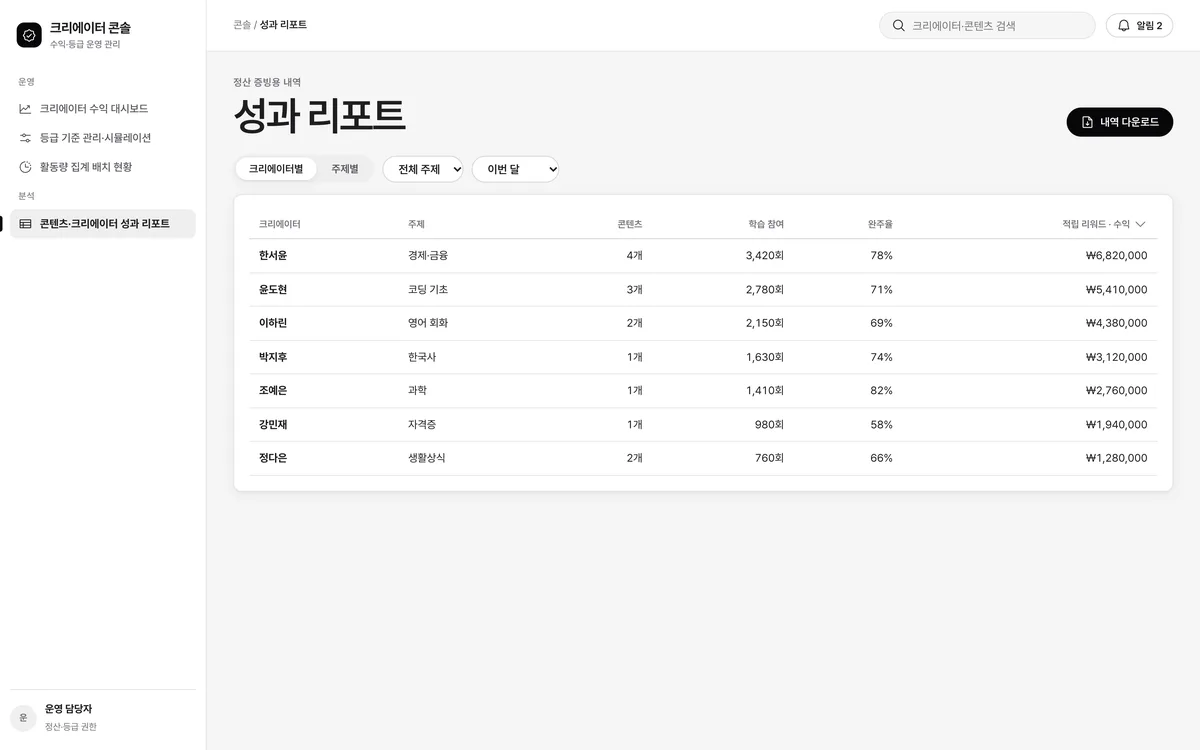Screen dimensions: 1200x750
Task: Select creator 조예은 row
Action: 703,391
